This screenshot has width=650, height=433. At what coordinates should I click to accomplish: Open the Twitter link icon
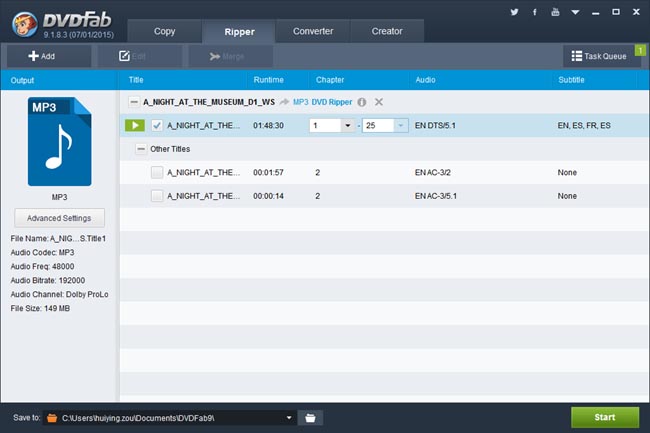click(514, 12)
